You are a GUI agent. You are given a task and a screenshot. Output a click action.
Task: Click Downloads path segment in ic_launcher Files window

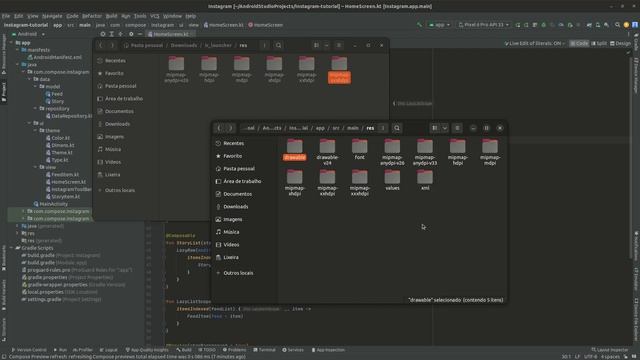184,45
